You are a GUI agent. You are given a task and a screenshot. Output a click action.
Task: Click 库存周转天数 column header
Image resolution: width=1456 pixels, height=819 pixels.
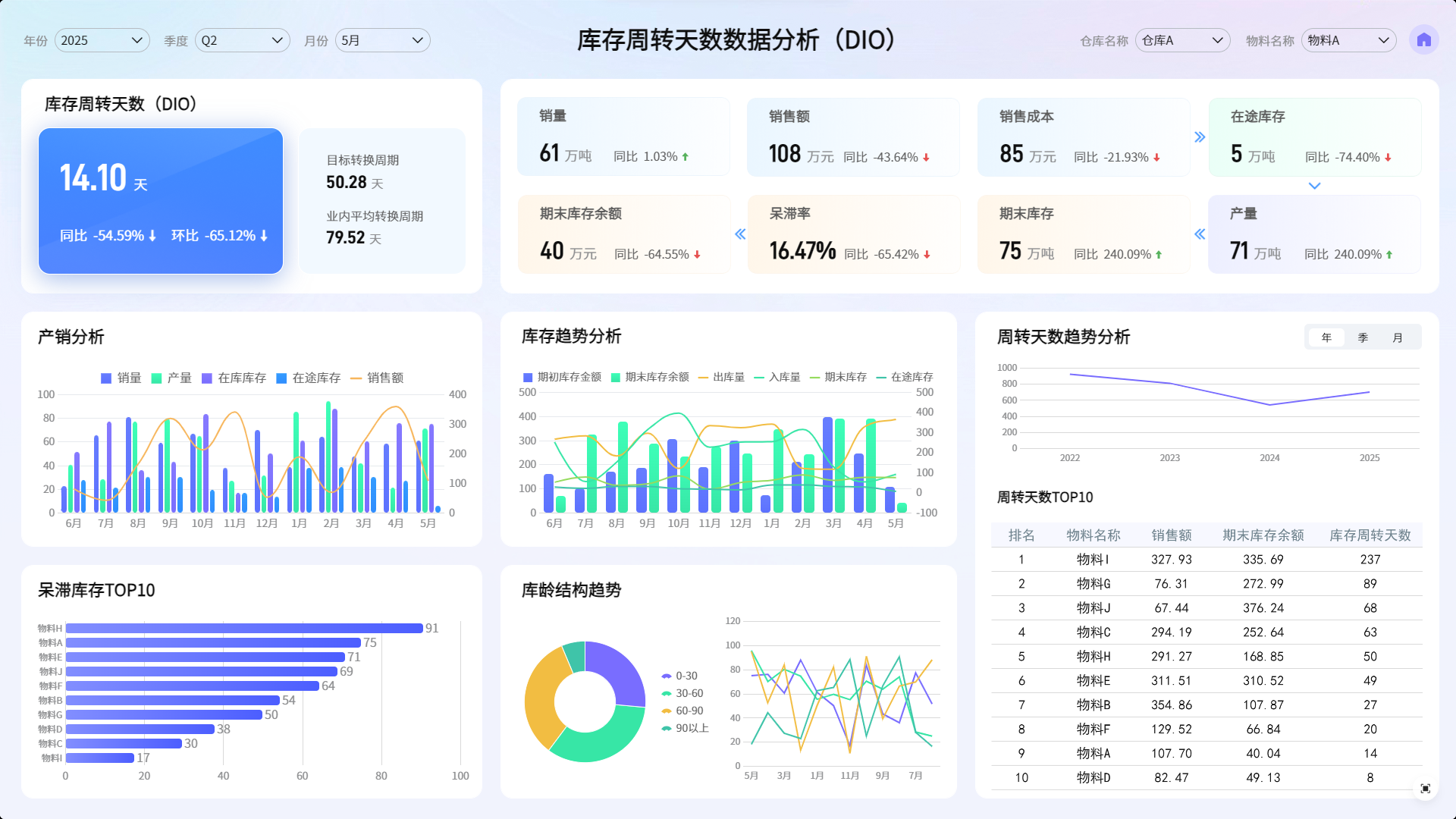tap(1370, 535)
